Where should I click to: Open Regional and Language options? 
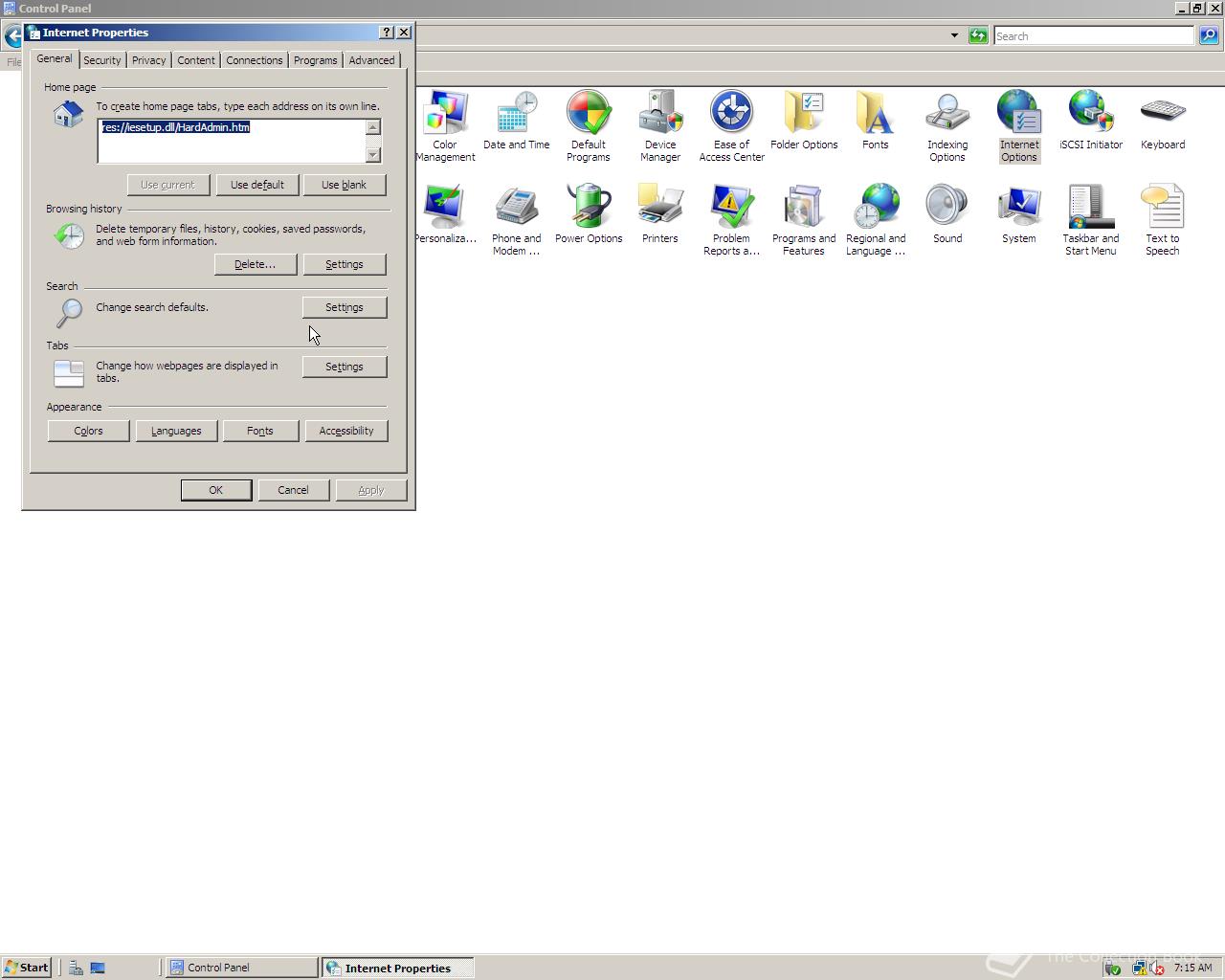[876, 219]
